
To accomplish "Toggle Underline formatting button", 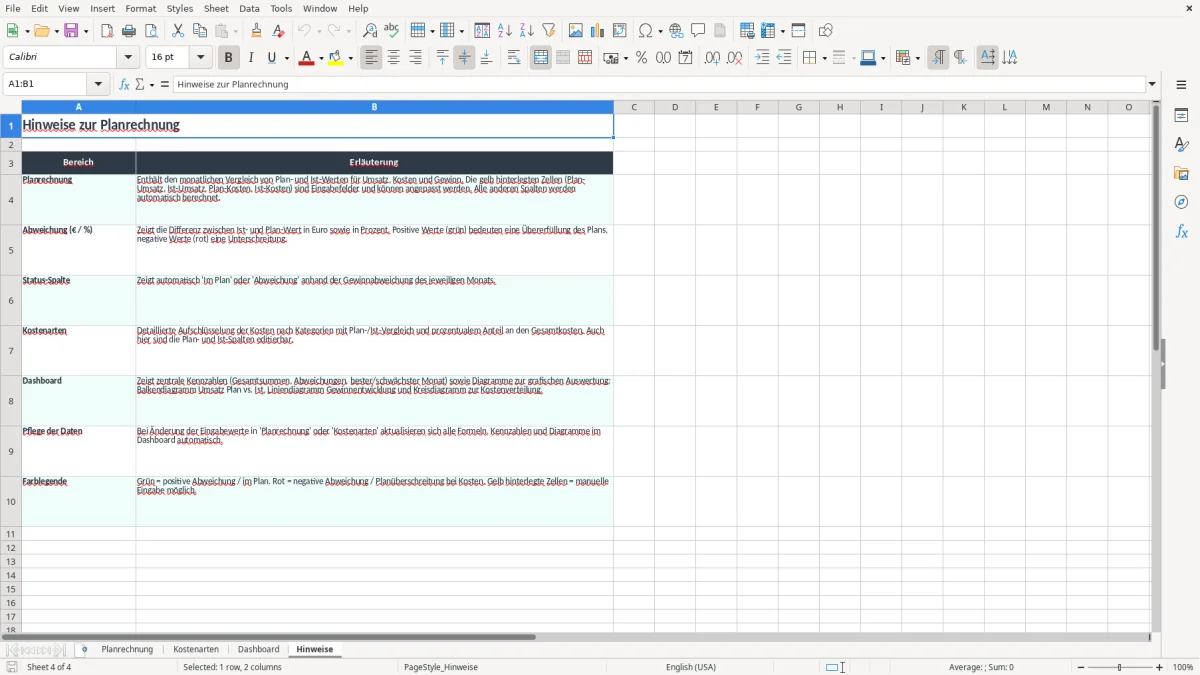I will pyautogui.click(x=272, y=58).
